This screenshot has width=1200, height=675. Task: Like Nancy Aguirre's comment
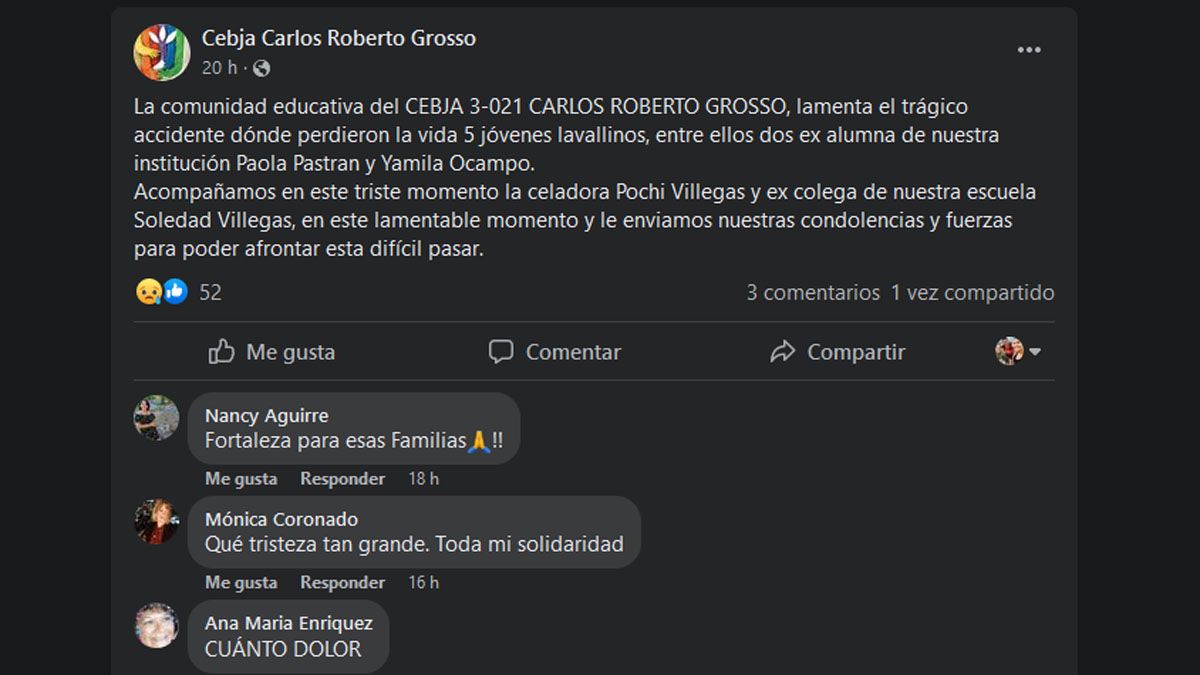point(241,479)
